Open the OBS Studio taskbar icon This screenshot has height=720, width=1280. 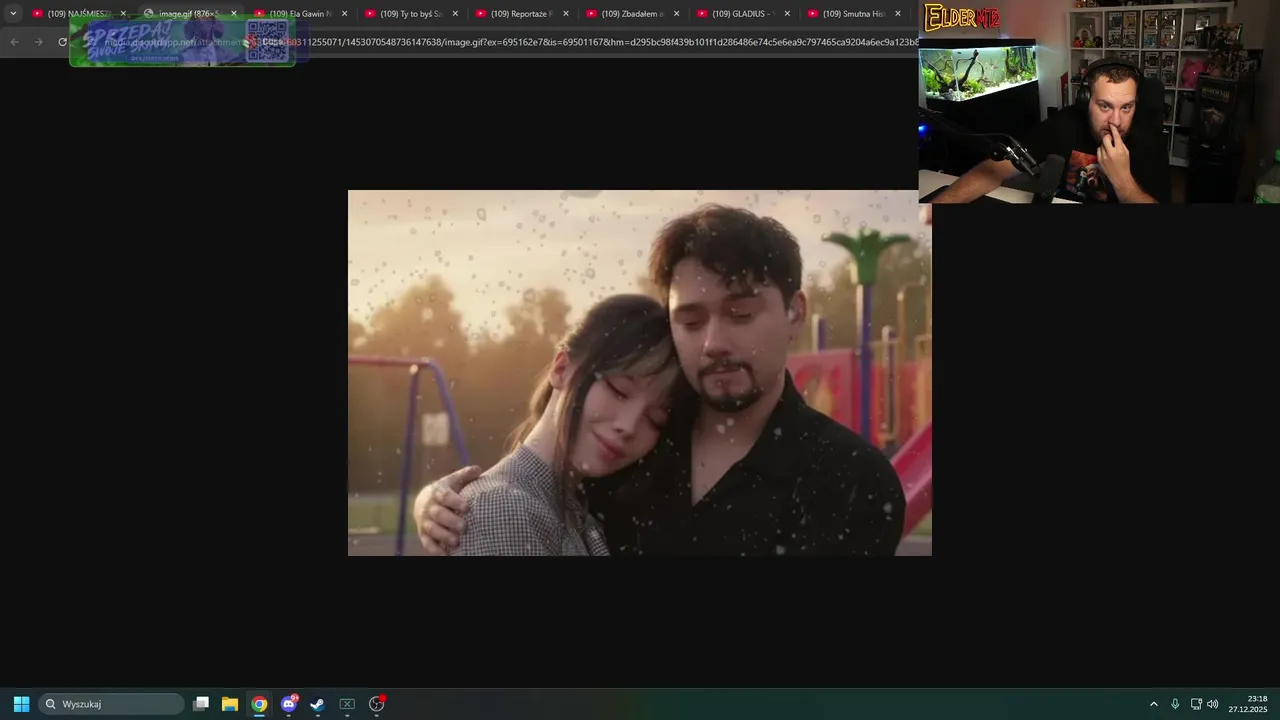(377, 704)
